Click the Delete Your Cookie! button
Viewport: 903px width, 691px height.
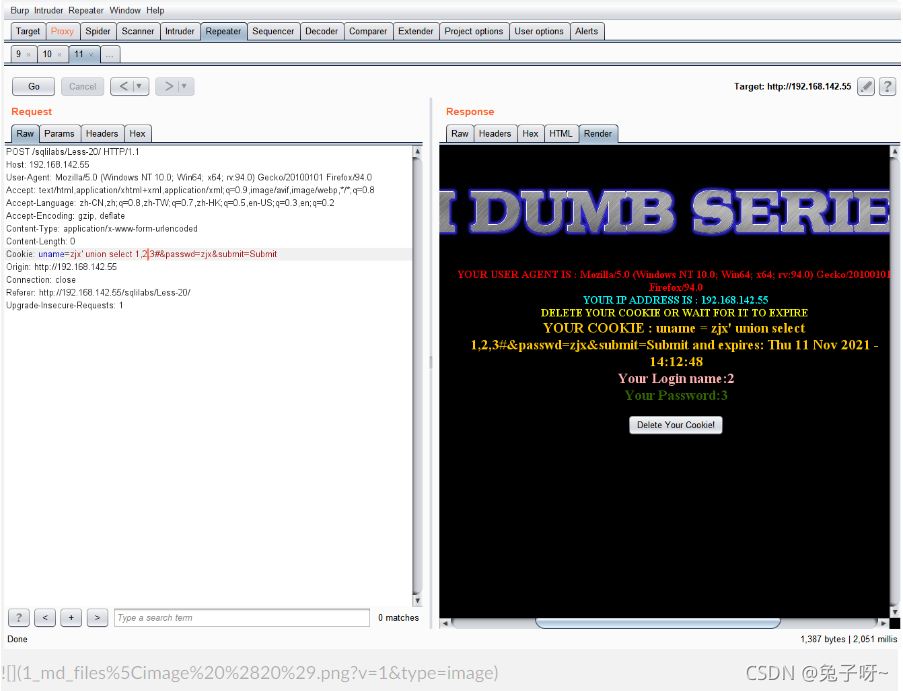click(676, 425)
